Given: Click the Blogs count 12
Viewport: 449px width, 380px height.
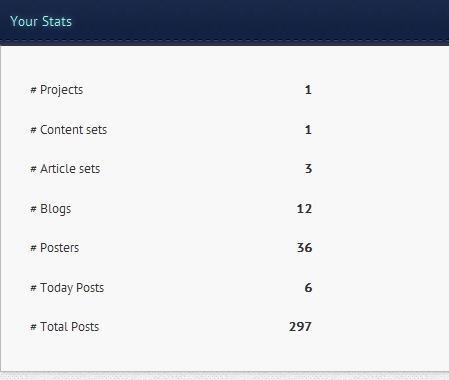Looking at the screenshot, I should coord(304,209).
